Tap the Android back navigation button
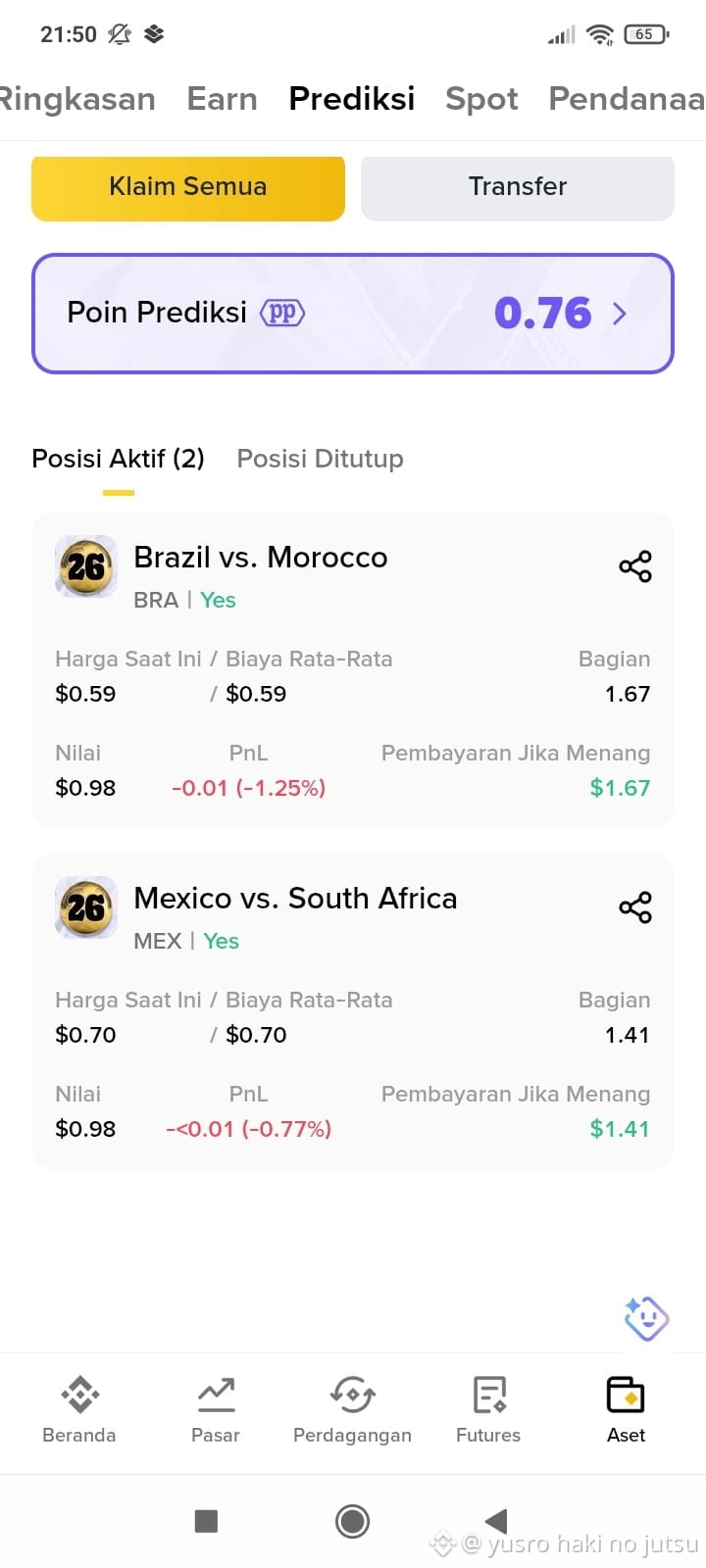 click(x=496, y=1521)
